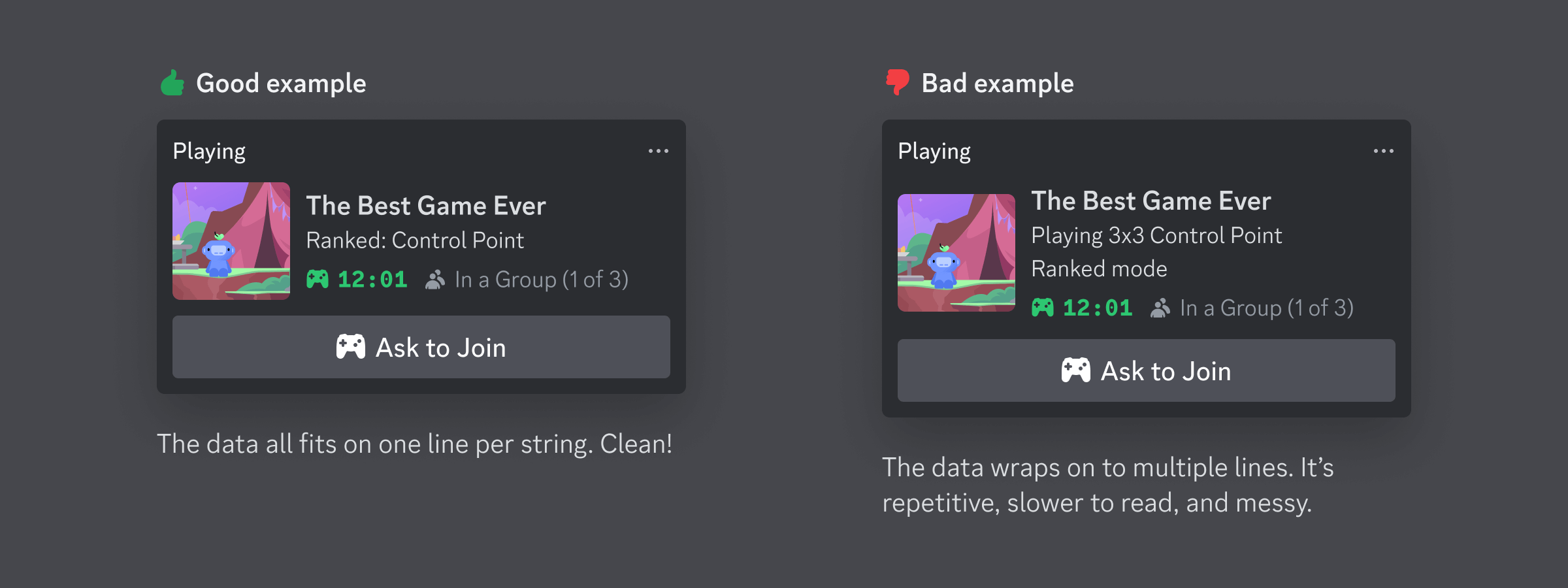Click the Playing 3x3 Control Point text

(x=1156, y=235)
